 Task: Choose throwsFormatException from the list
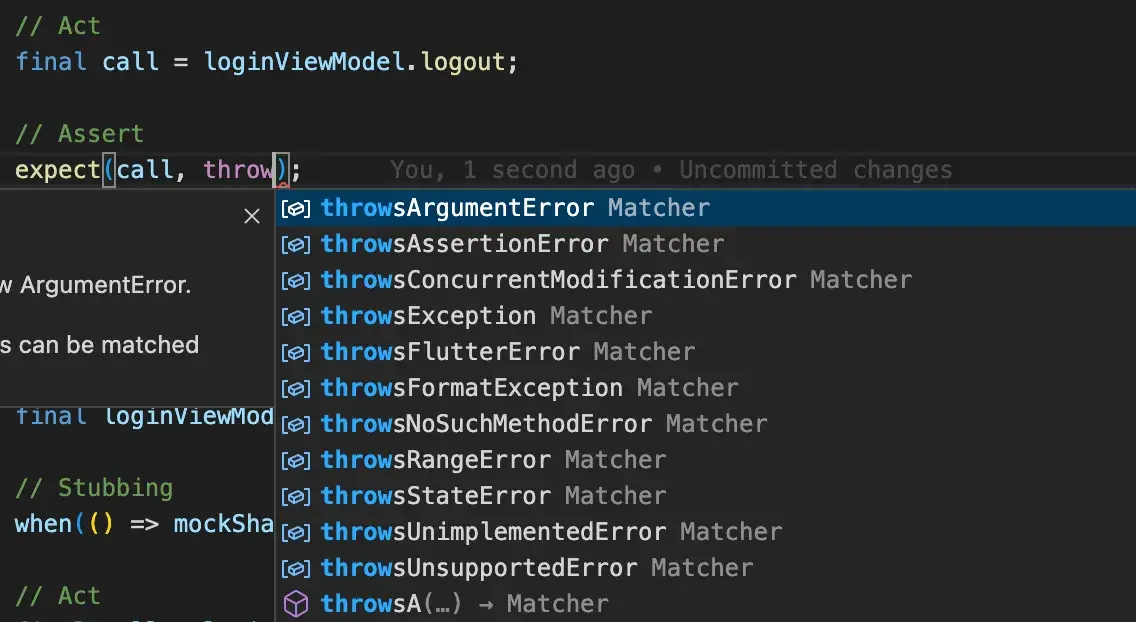click(x=706, y=388)
